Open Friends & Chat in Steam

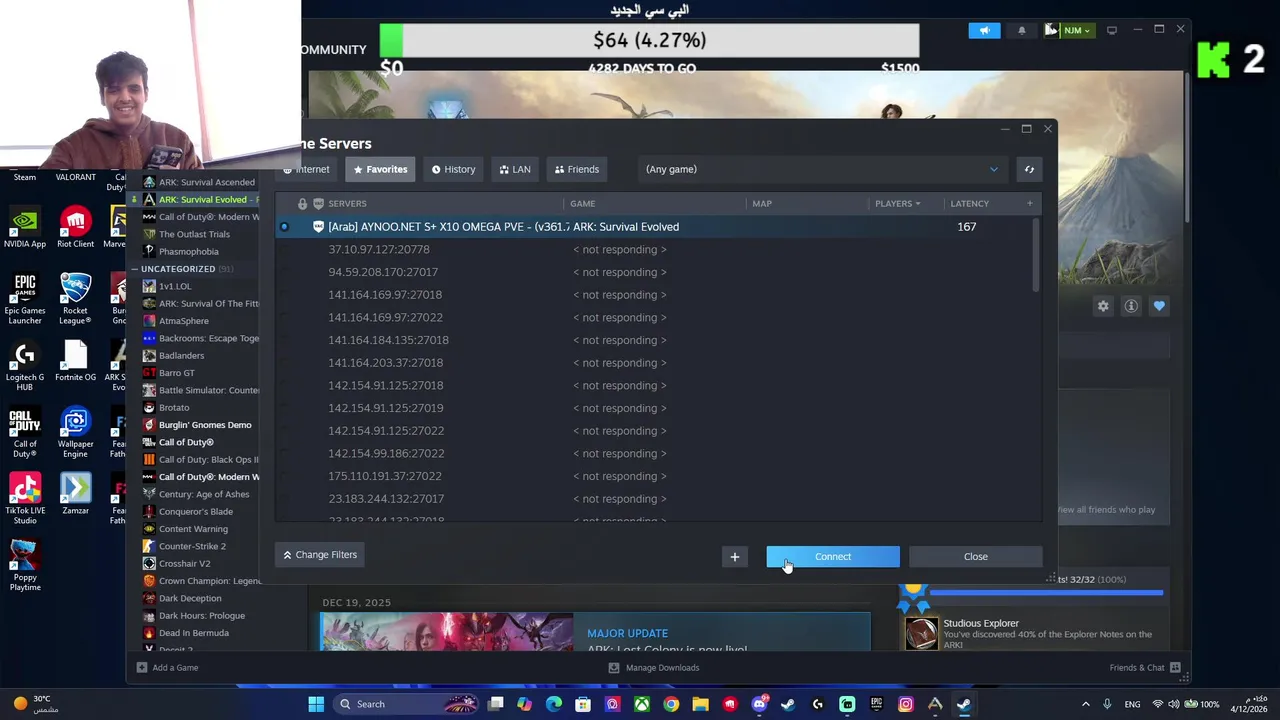pos(1145,668)
